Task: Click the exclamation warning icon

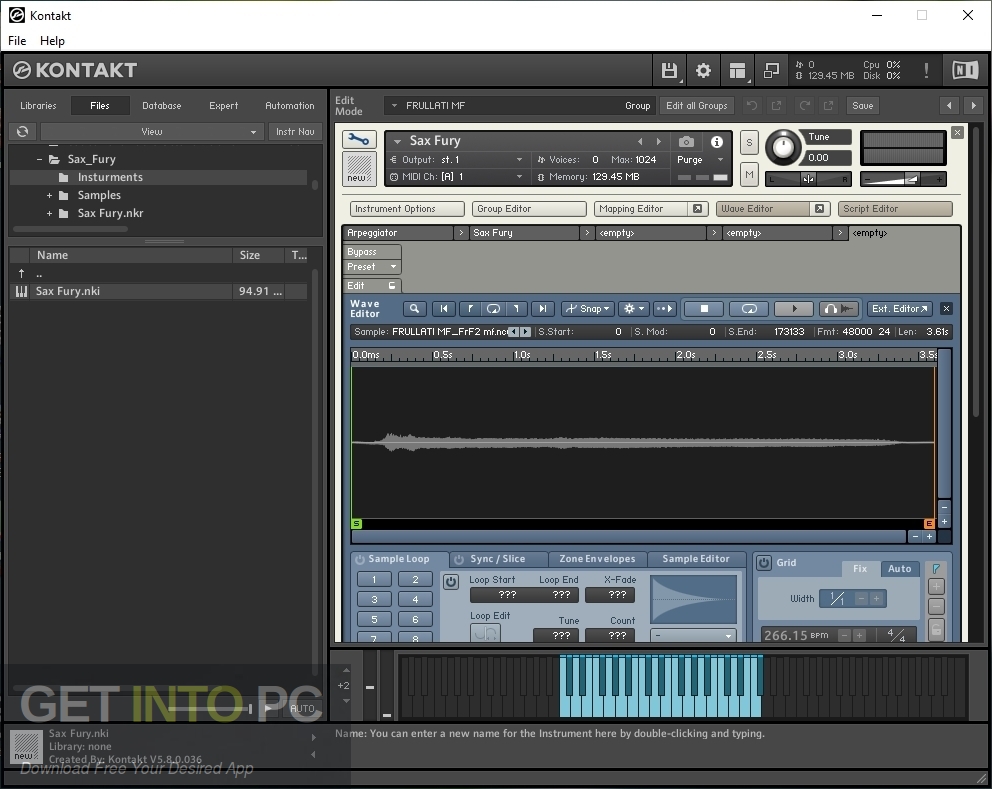Action: coord(926,70)
